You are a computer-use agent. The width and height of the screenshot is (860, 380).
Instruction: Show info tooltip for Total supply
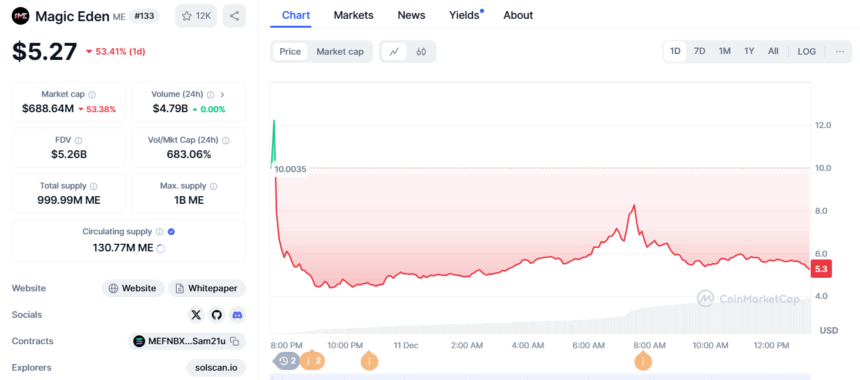(x=94, y=186)
